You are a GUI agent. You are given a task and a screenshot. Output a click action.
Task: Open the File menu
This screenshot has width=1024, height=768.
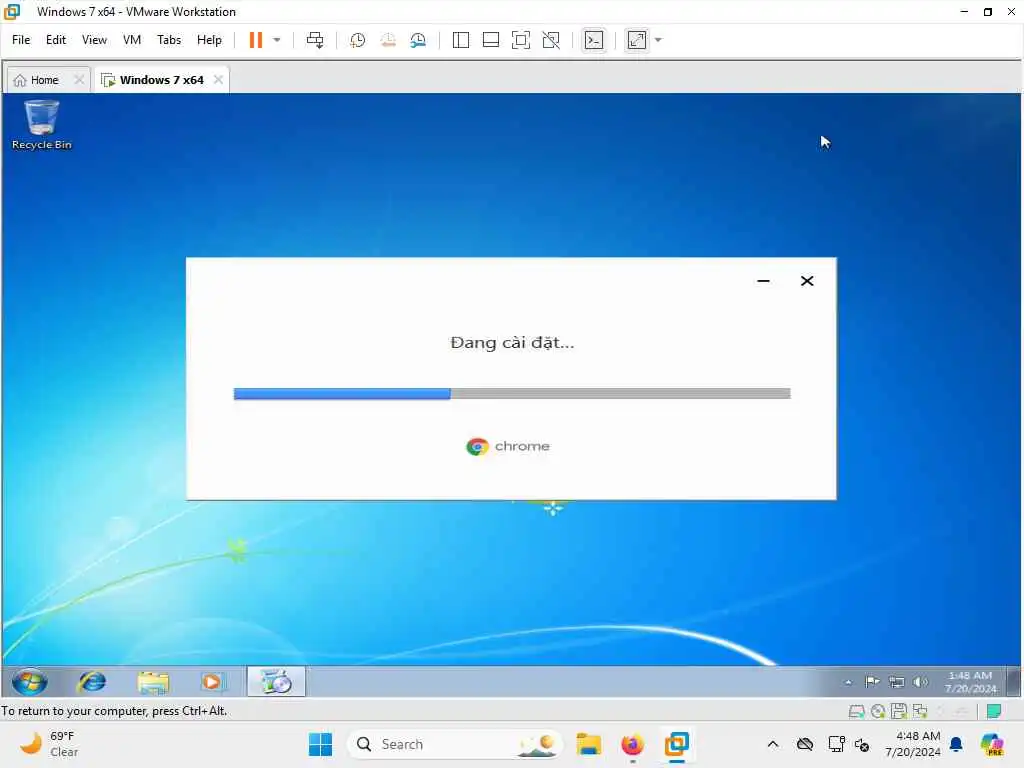tap(21, 40)
